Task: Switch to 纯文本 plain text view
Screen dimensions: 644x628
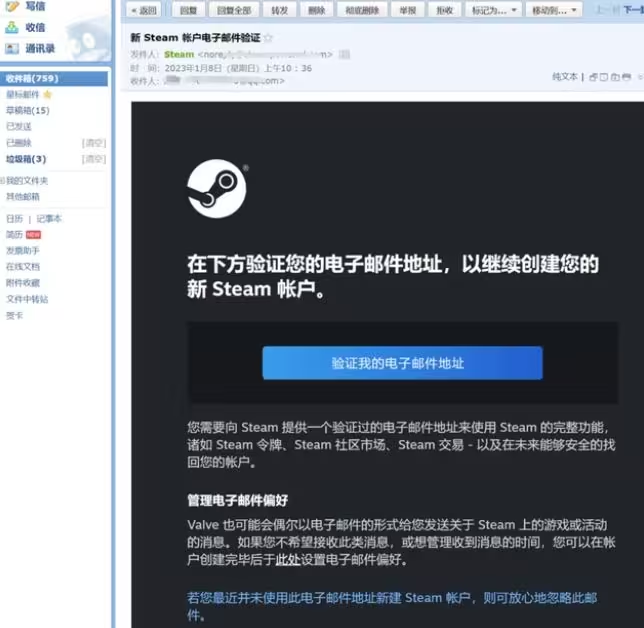Action: 565,76
